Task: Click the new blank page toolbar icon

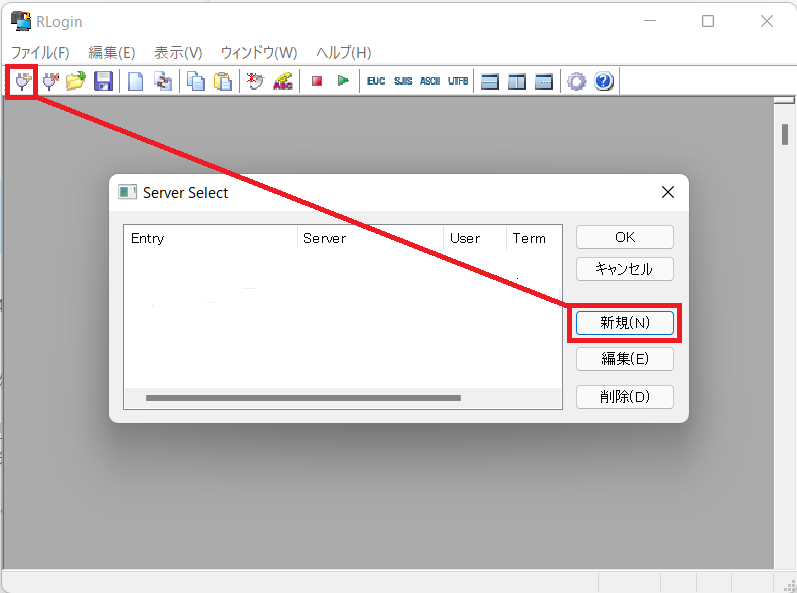Action: coord(135,81)
